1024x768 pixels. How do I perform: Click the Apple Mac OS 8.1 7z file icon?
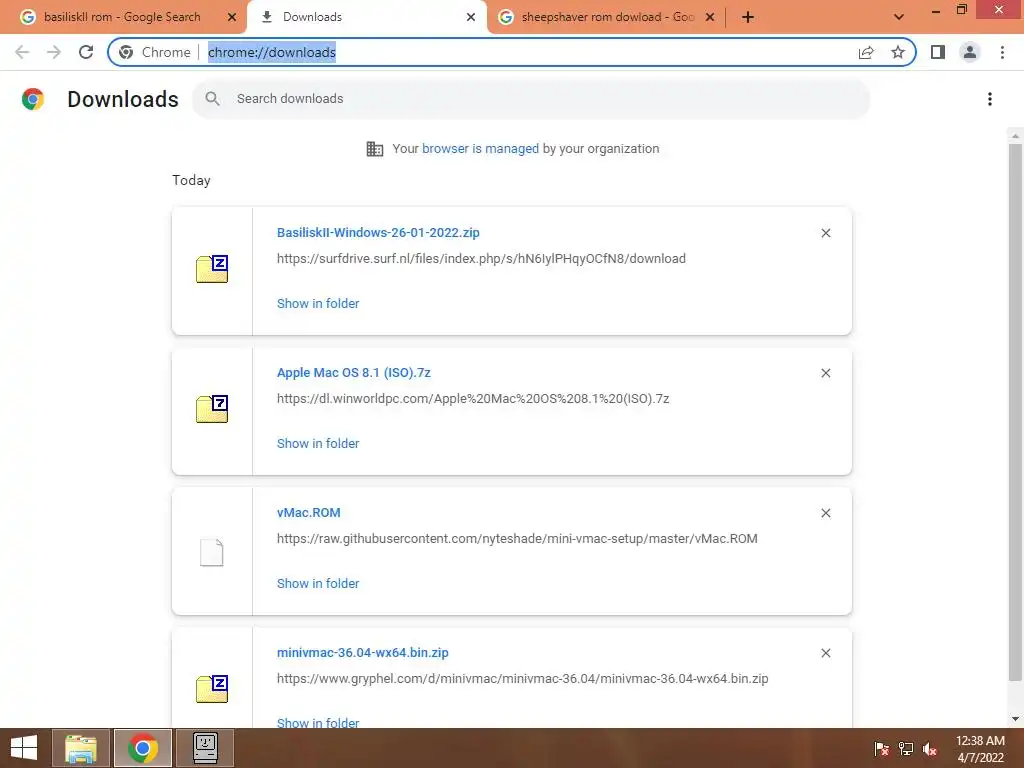tap(212, 409)
